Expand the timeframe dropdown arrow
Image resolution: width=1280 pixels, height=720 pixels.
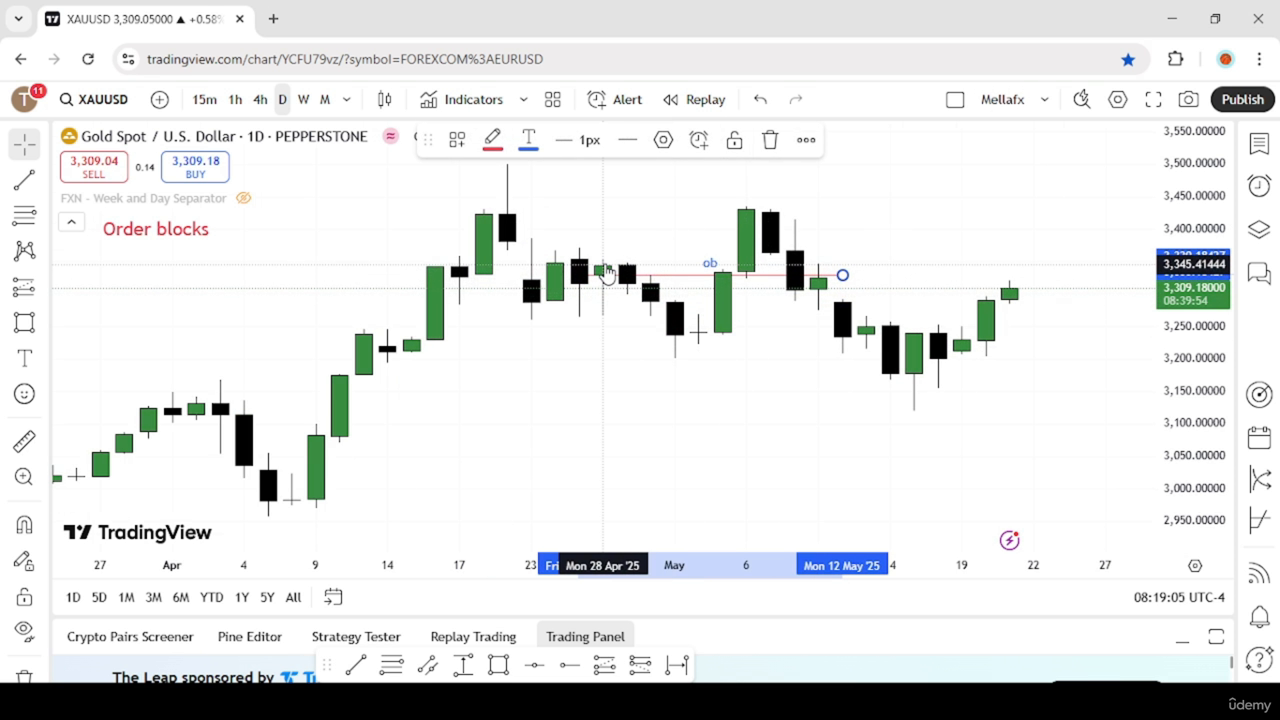[x=347, y=99]
